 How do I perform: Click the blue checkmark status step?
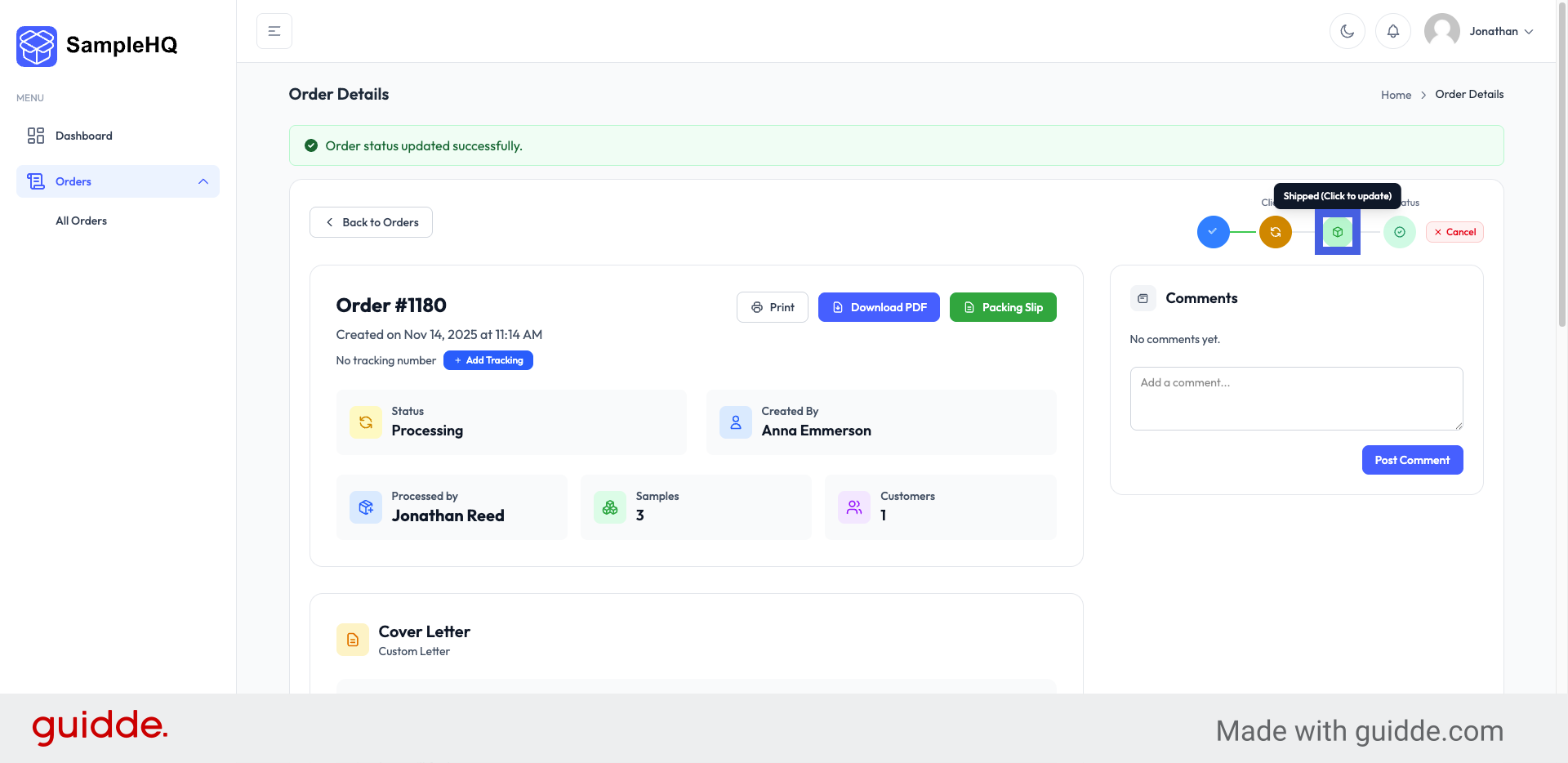point(1214,232)
